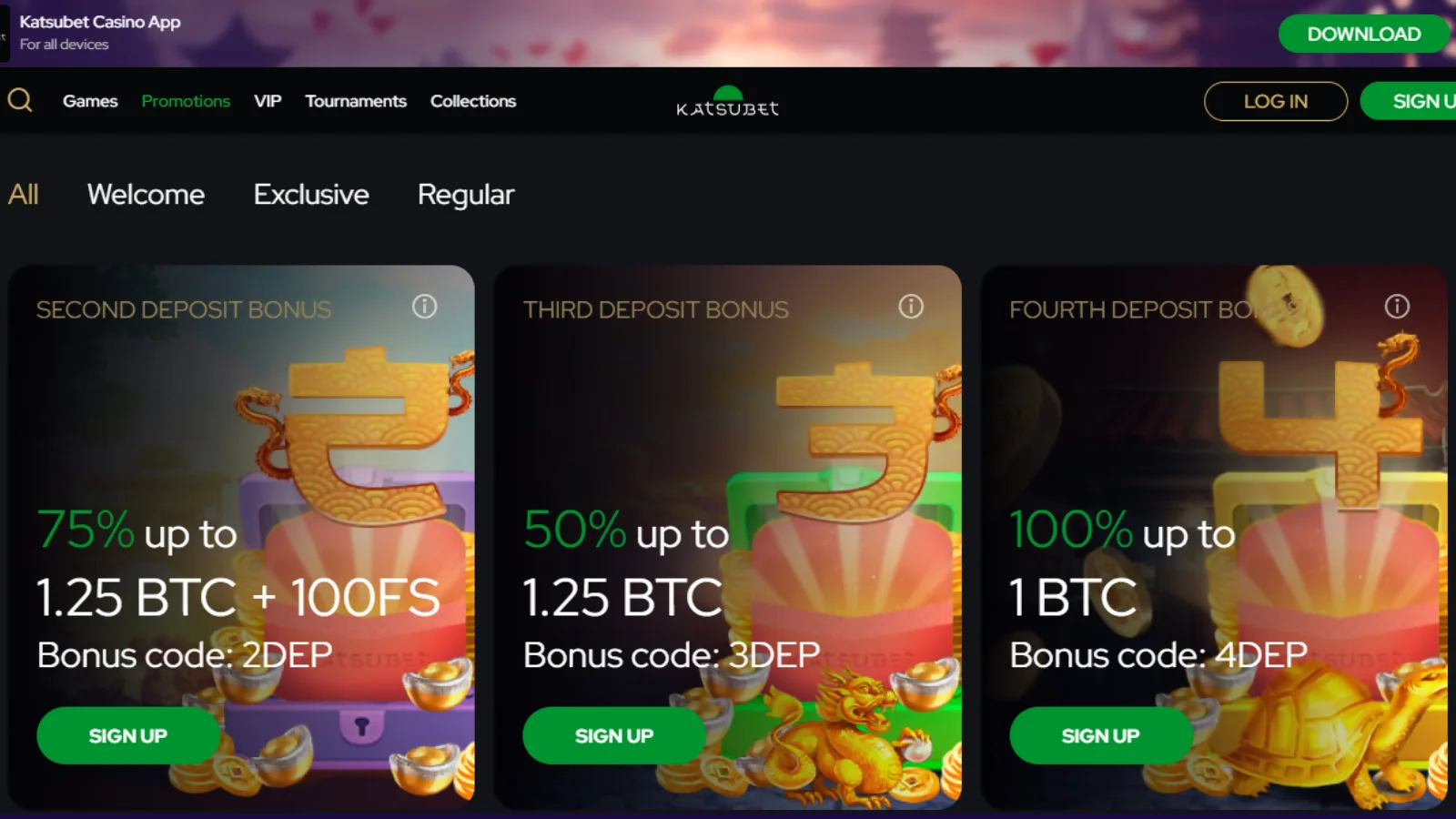Show info for Third Deposit Bonus

pyautogui.click(x=911, y=307)
